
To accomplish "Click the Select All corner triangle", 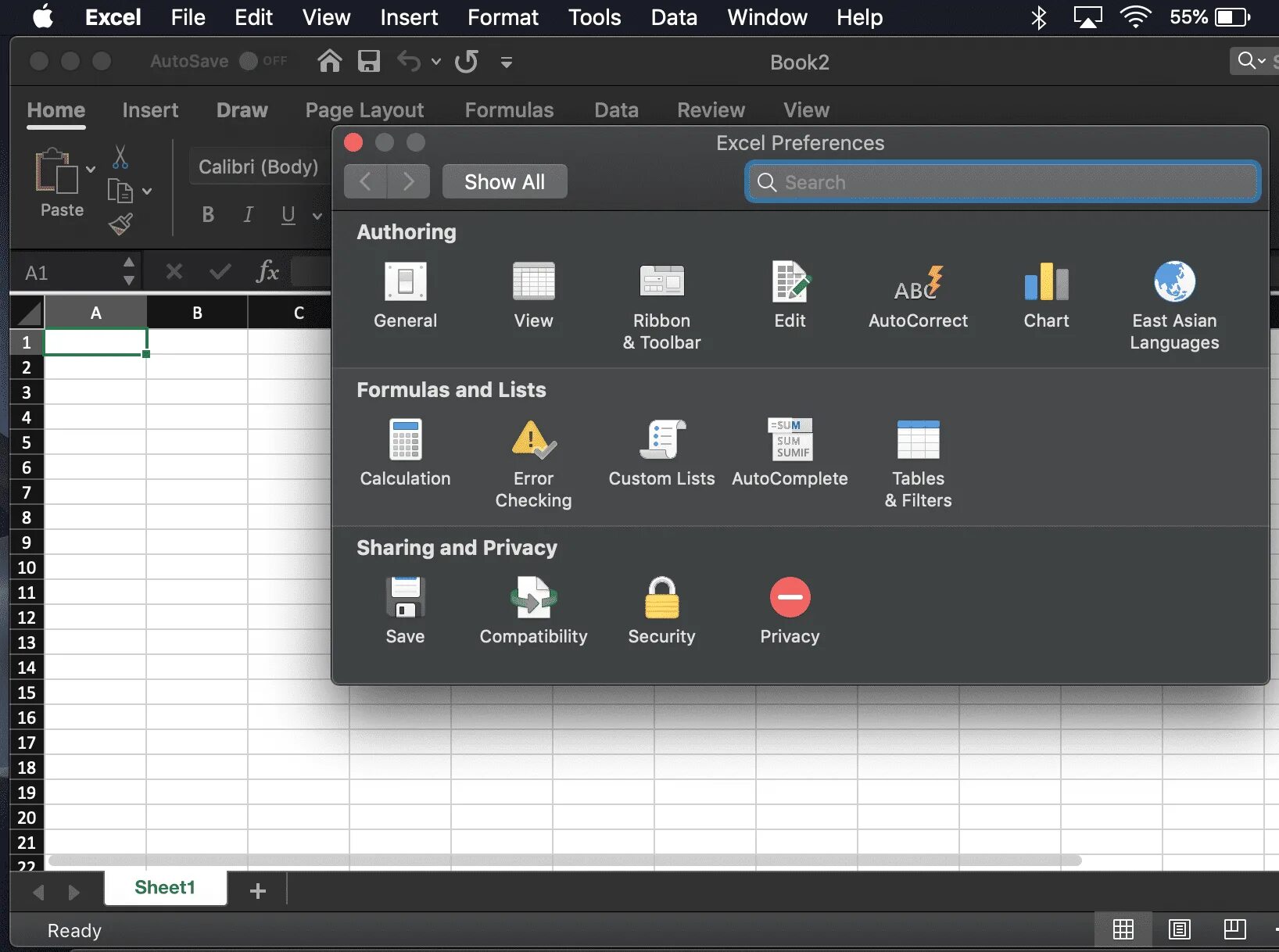I will pyautogui.click(x=28, y=313).
